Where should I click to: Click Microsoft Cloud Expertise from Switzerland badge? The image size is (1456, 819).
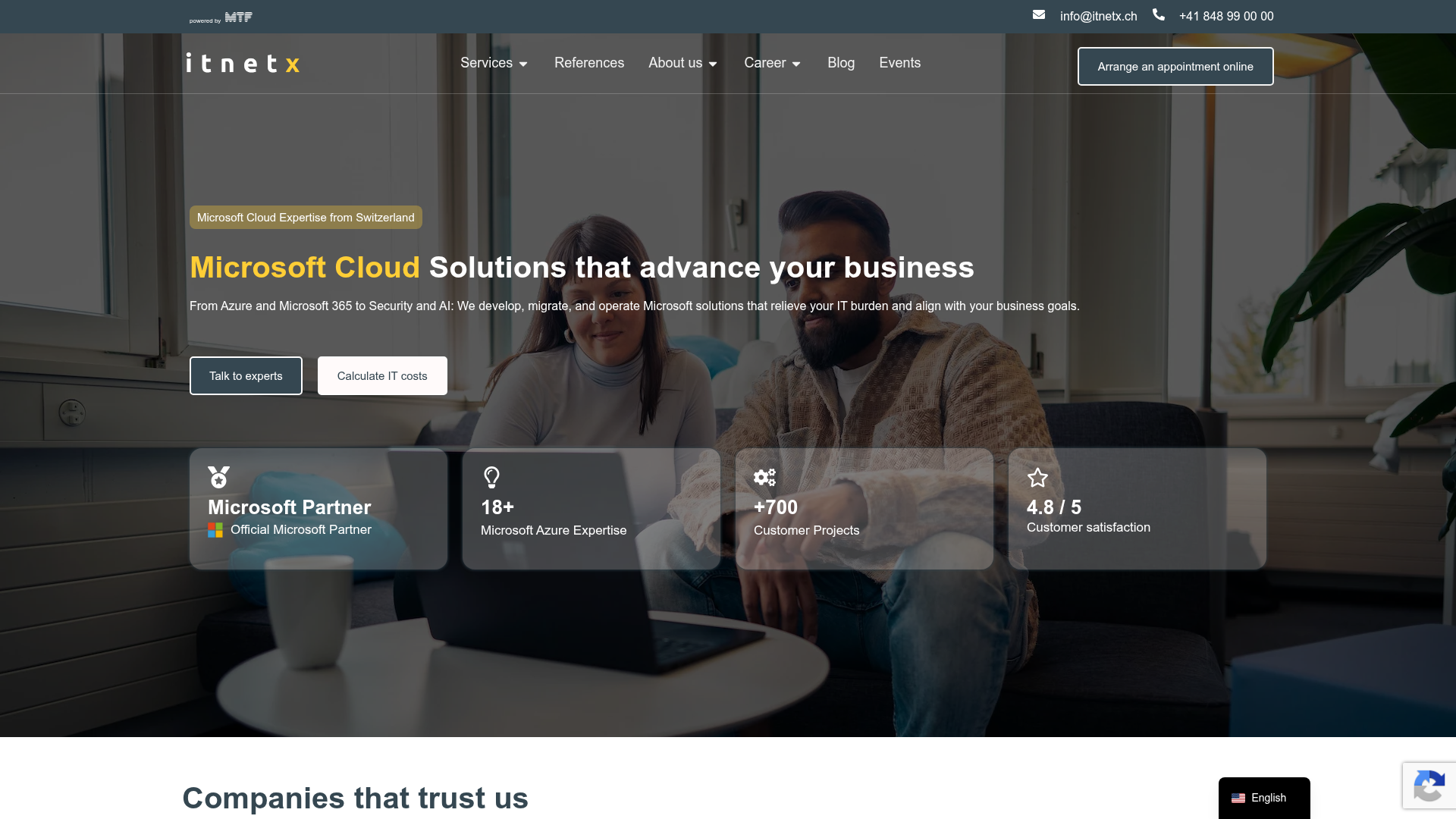pos(306,218)
